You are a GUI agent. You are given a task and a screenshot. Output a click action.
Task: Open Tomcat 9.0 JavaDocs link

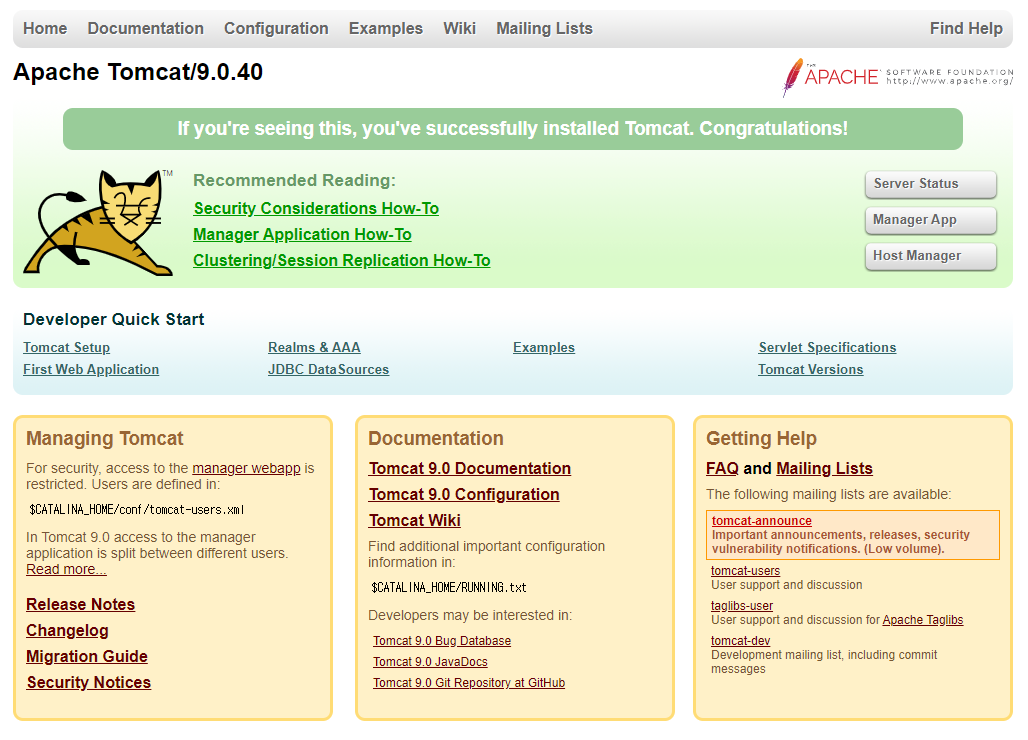[430, 662]
